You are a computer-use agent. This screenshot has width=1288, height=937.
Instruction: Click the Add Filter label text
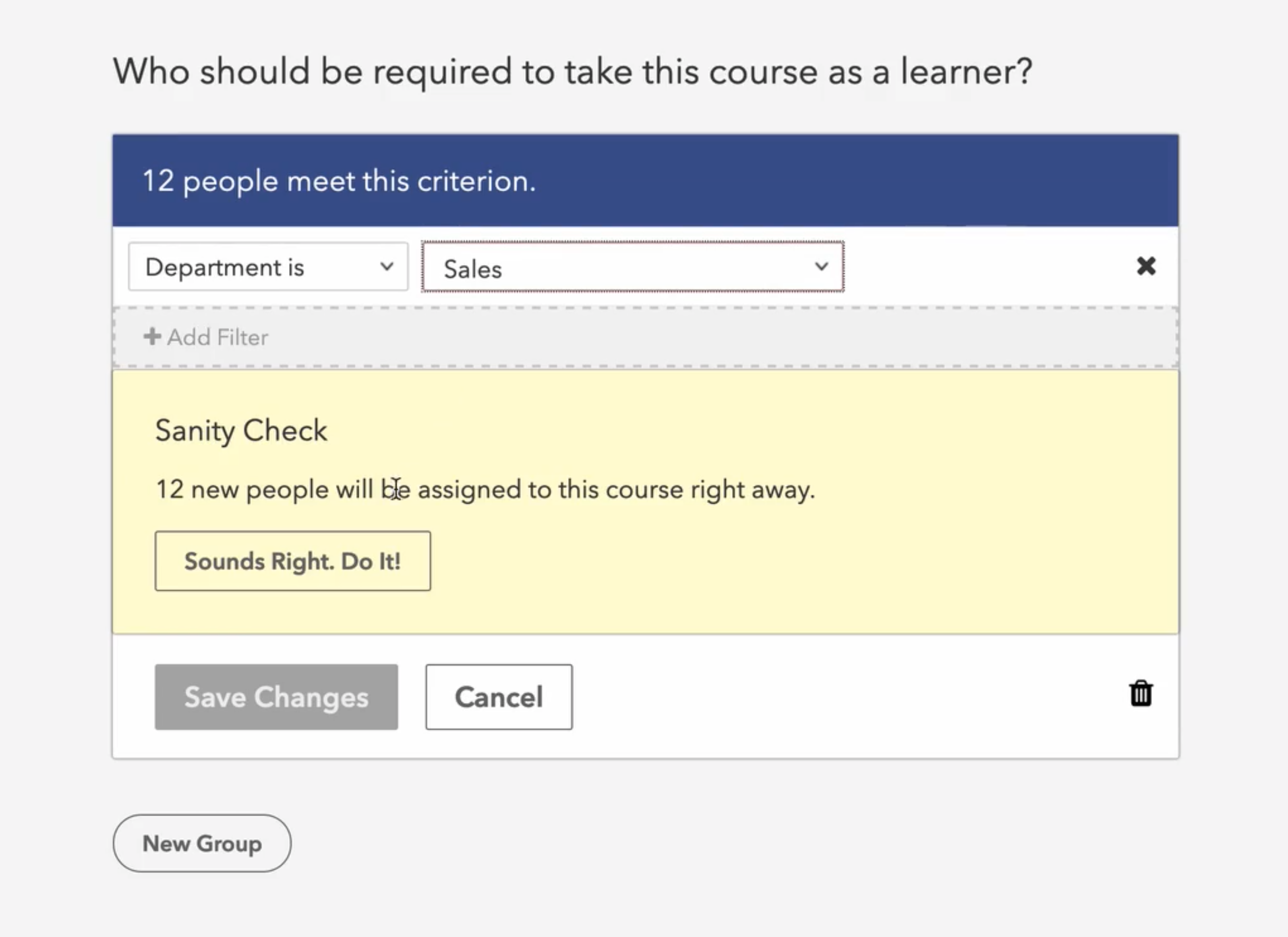point(217,337)
